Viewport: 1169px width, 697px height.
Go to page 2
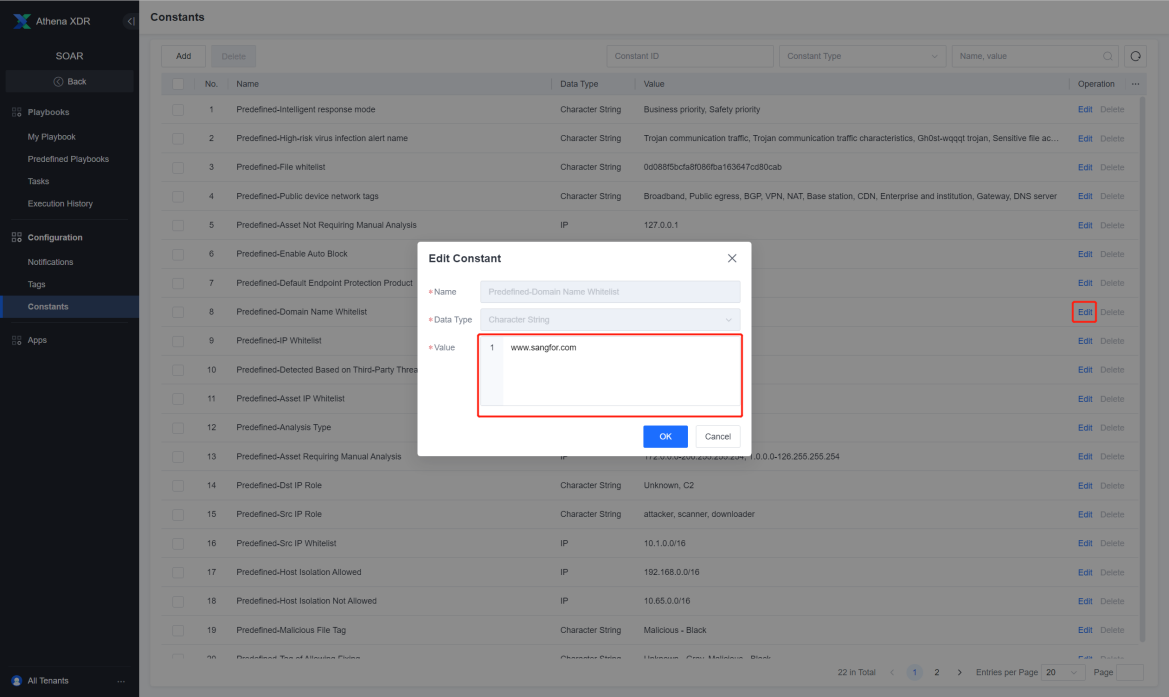[x=937, y=672]
